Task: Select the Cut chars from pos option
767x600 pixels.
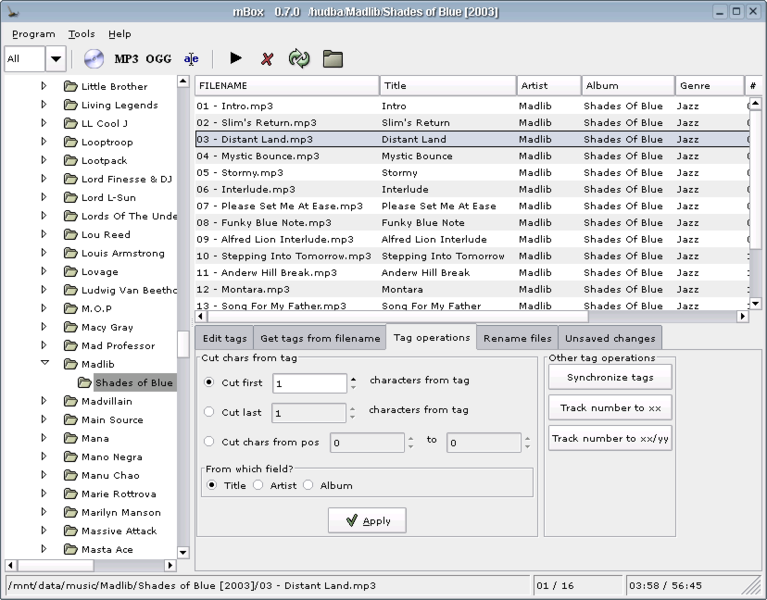Action: coord(209,442)
